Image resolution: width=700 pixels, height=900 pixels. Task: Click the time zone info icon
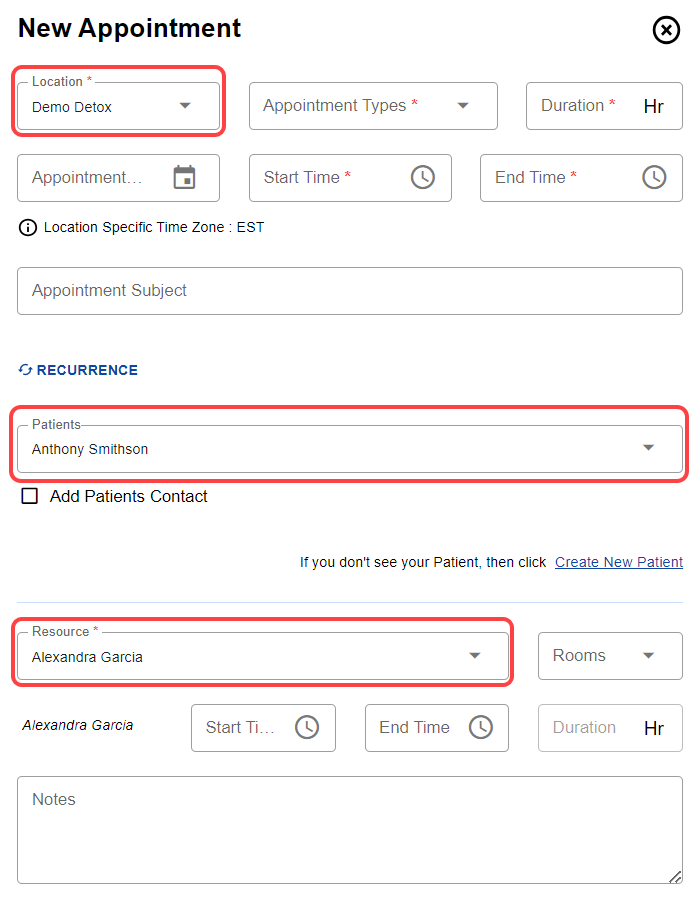pos(27,228)
